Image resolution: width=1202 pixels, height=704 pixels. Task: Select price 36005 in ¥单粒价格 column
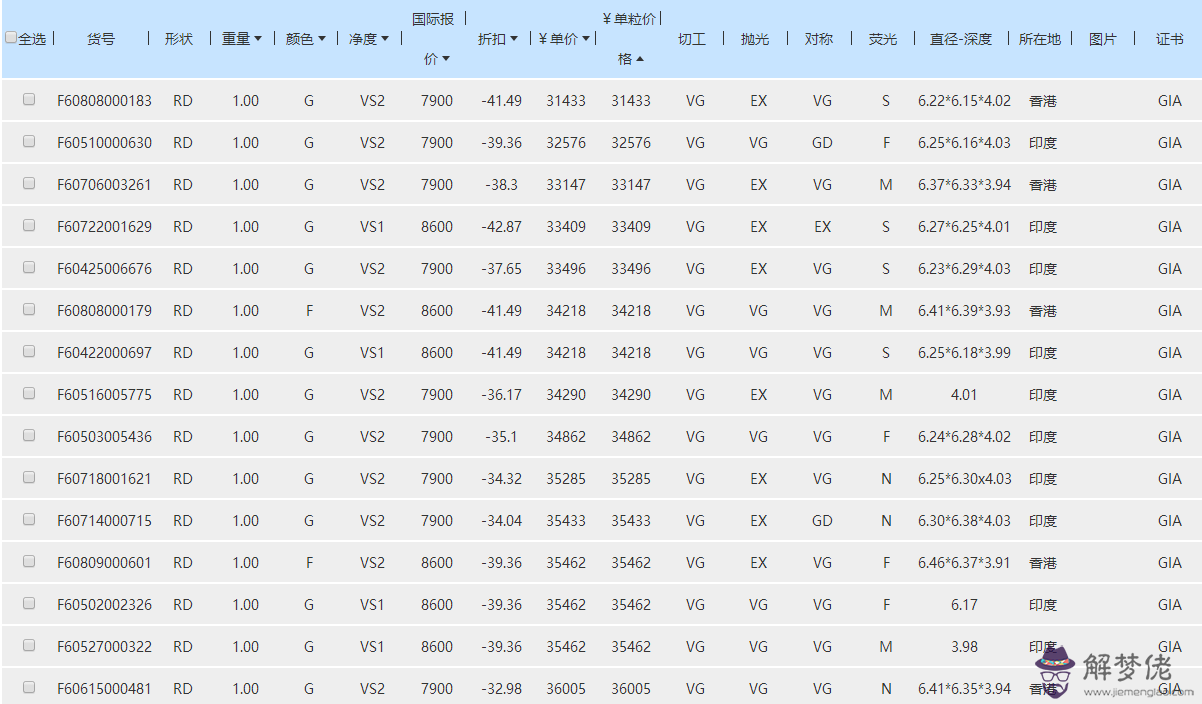pyautogui.click(x=631, y=689)
